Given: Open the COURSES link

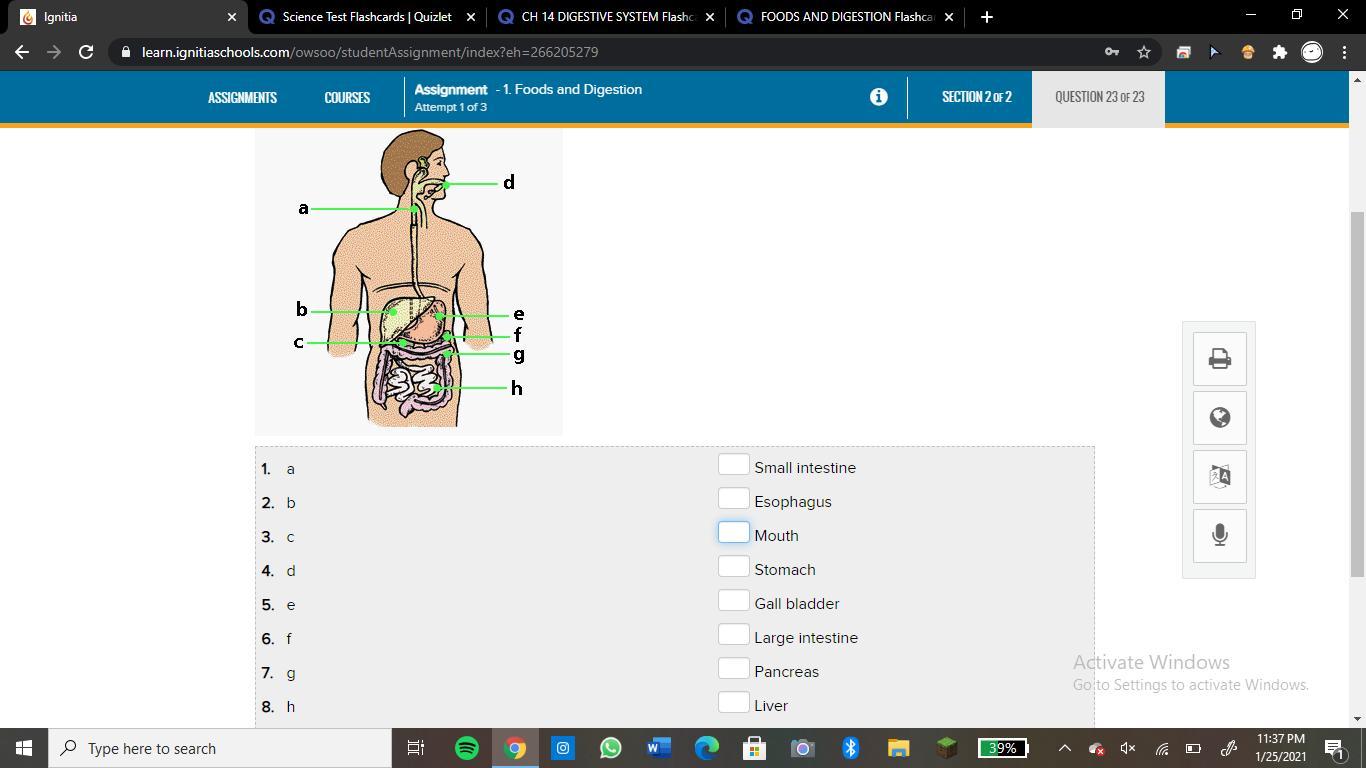Looking at the screenshot, I should 347,97.
